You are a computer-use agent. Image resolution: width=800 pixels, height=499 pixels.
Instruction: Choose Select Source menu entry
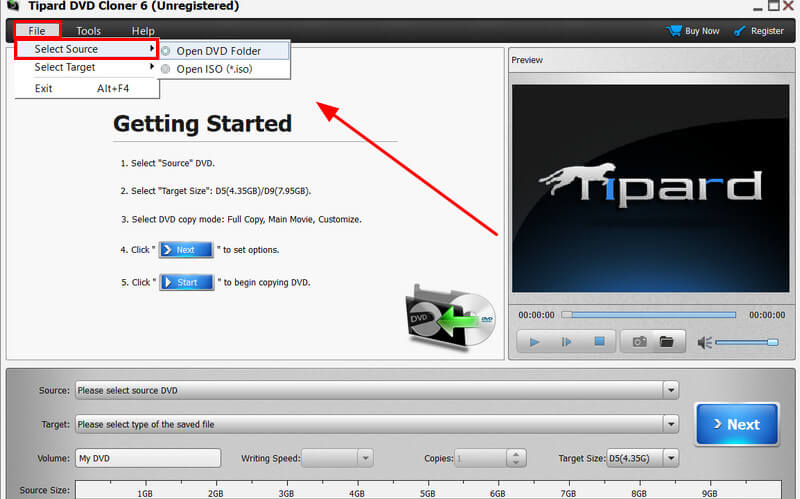[87, 49]
